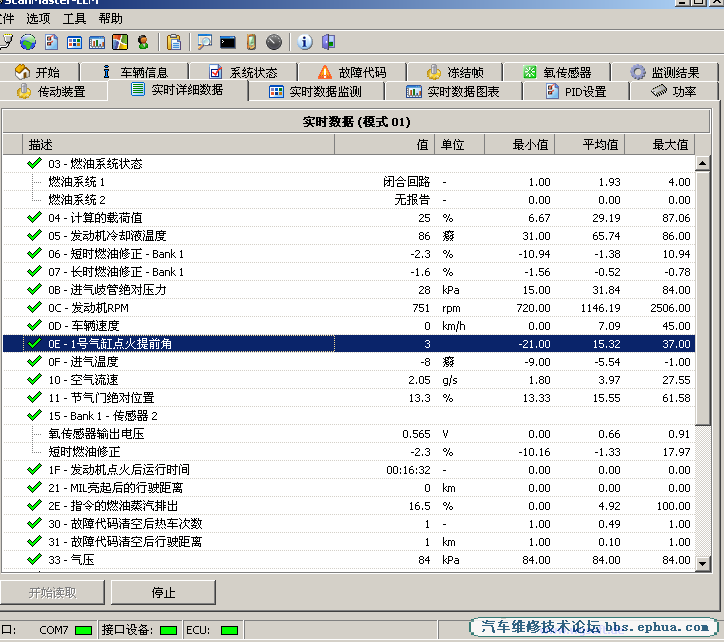Click the green COM7 status indicator
This screenshot has height=642, width=724.
(x=84, y=630)
